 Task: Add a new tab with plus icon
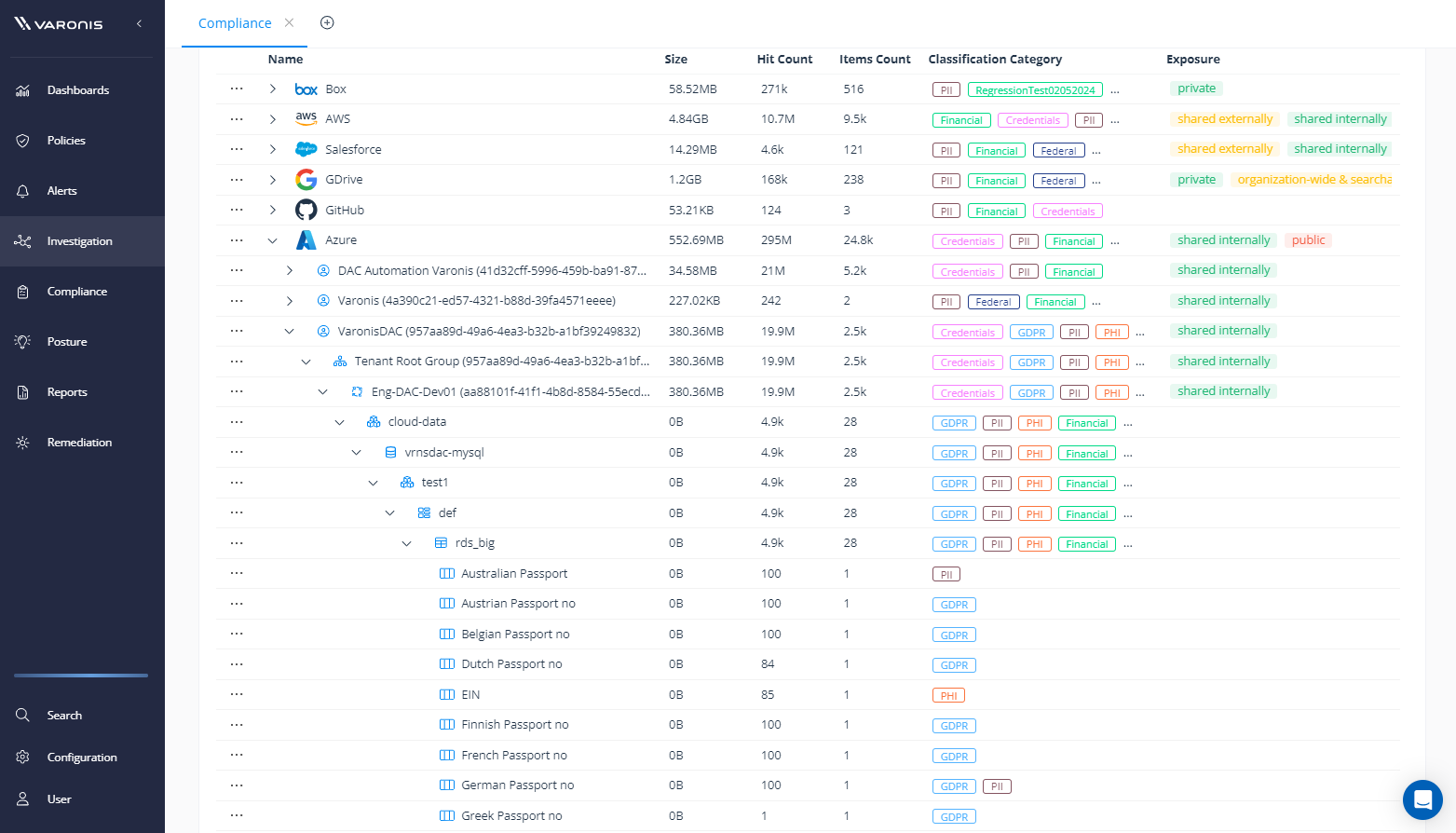pyautogui.click(x=327, y=23)
